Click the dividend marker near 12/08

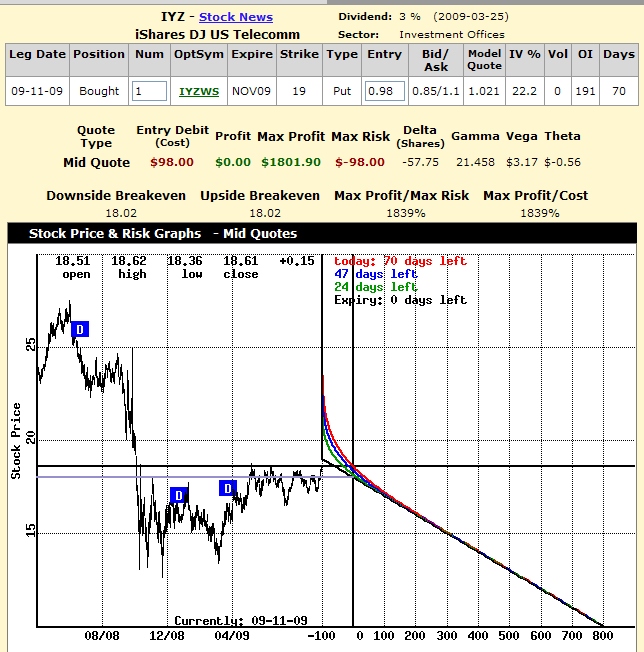click(x=179, y=495)
